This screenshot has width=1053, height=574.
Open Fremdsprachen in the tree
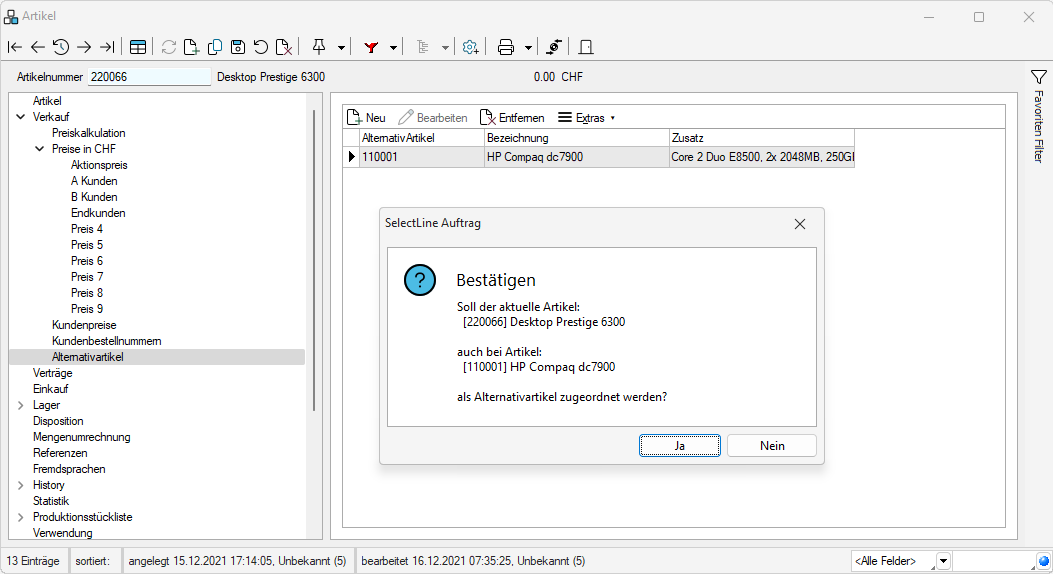[69, 469]
